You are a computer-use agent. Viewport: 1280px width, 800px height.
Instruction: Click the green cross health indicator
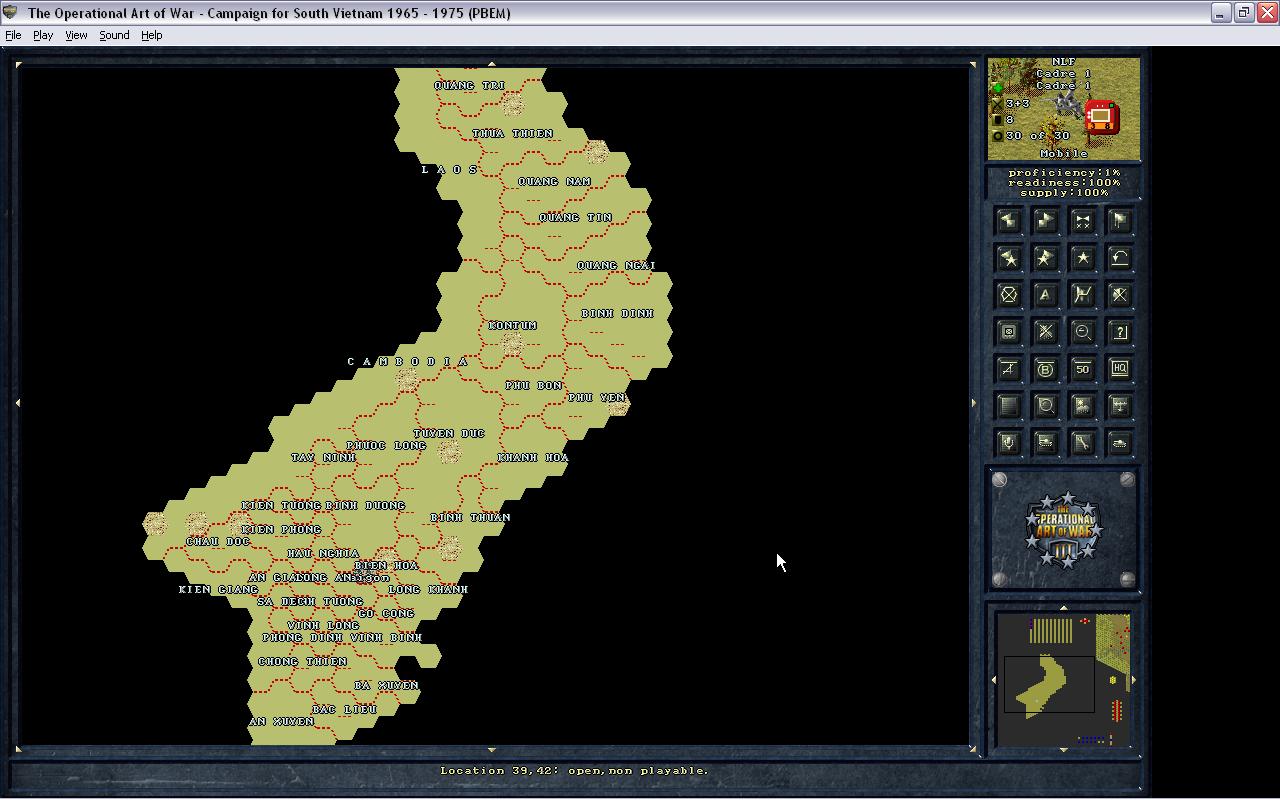(997, 88)
